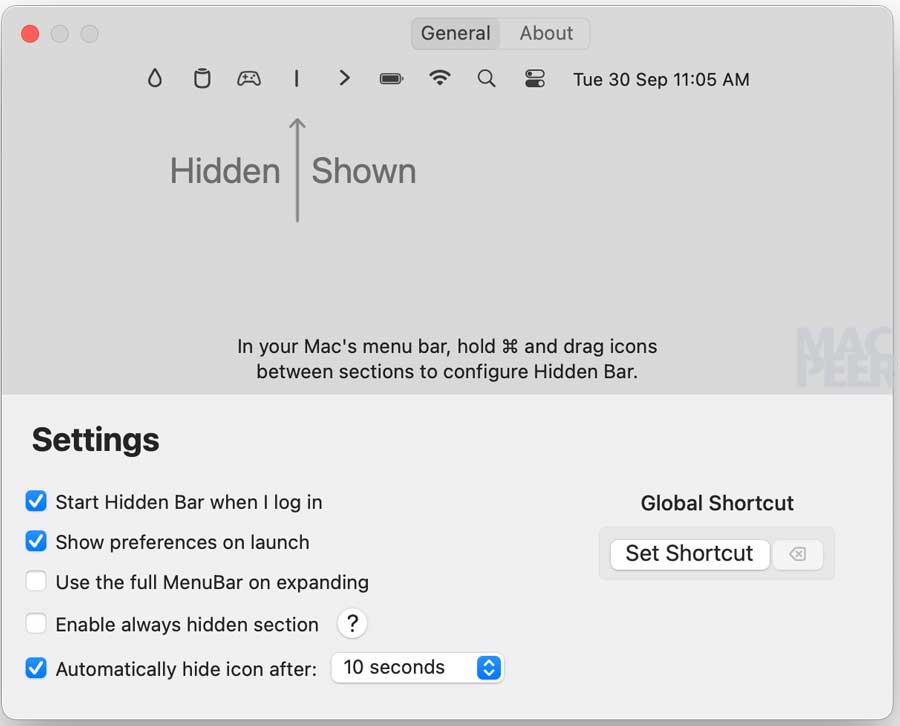
Task: Switch to the About tab
Action: (546, 33)
